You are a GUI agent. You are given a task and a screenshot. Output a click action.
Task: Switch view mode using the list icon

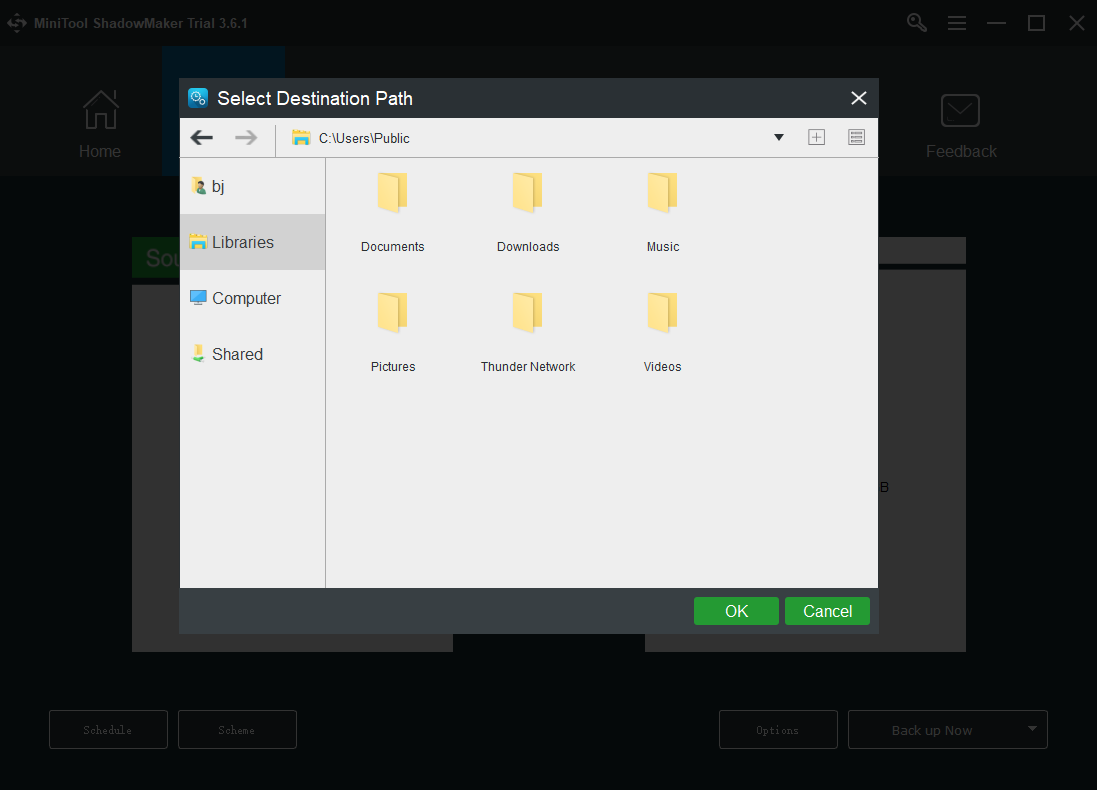pyautogui.click(x=856, y=137)
